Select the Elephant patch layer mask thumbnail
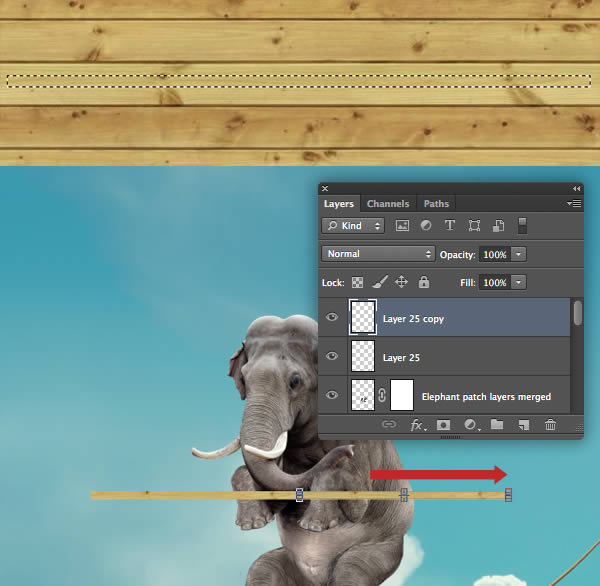The width and height of the screenshot is (600, 586). (402, 395)
